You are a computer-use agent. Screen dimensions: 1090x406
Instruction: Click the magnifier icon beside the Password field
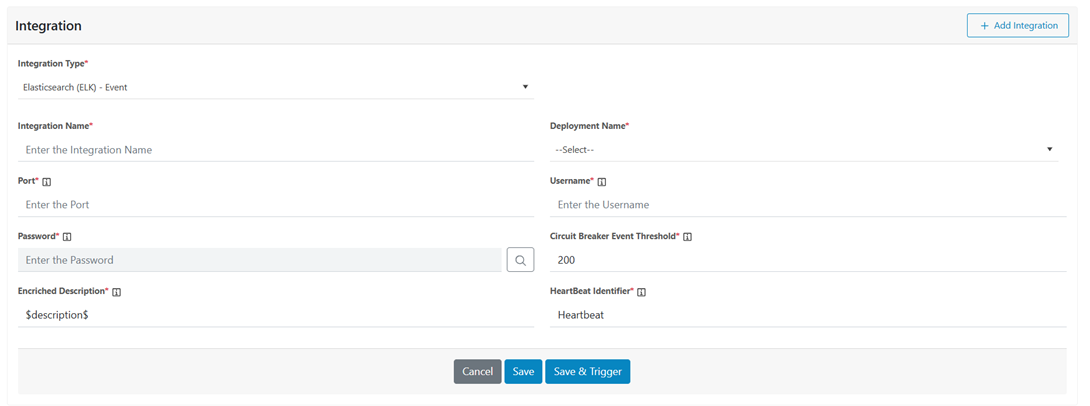tap(520, 260)
